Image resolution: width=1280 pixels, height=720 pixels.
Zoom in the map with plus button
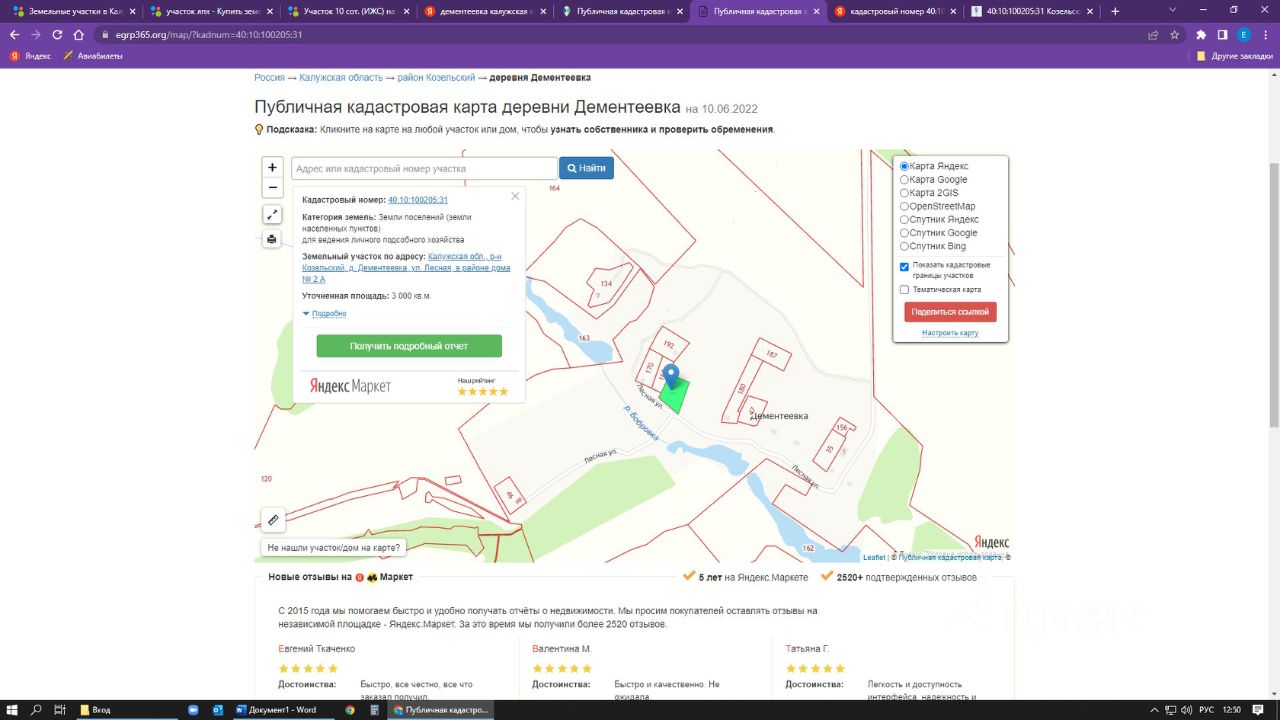pos(272,168)
